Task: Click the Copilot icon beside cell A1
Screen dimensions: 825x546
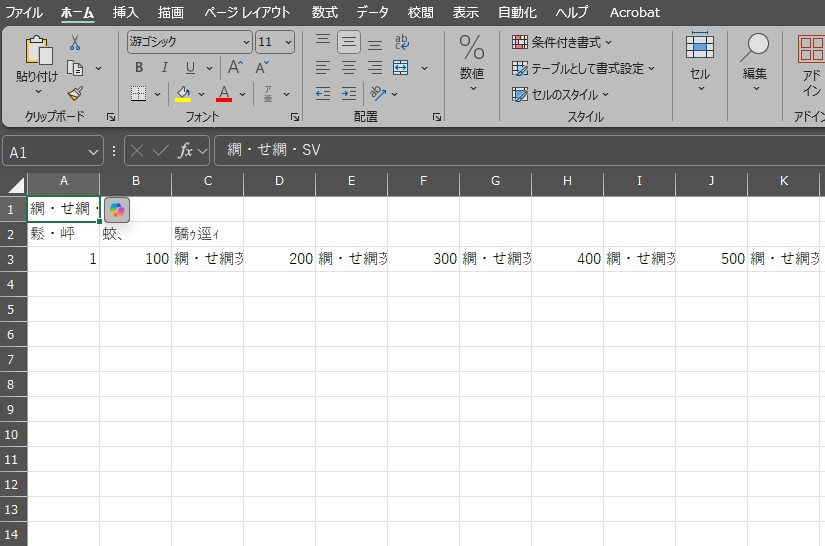Action: pyautogui.click(x=117, y=210)
